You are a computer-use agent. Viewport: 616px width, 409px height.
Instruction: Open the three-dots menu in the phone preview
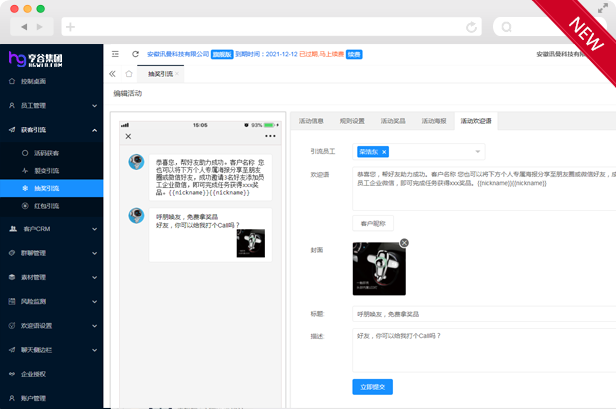click(x=268, y=136)
